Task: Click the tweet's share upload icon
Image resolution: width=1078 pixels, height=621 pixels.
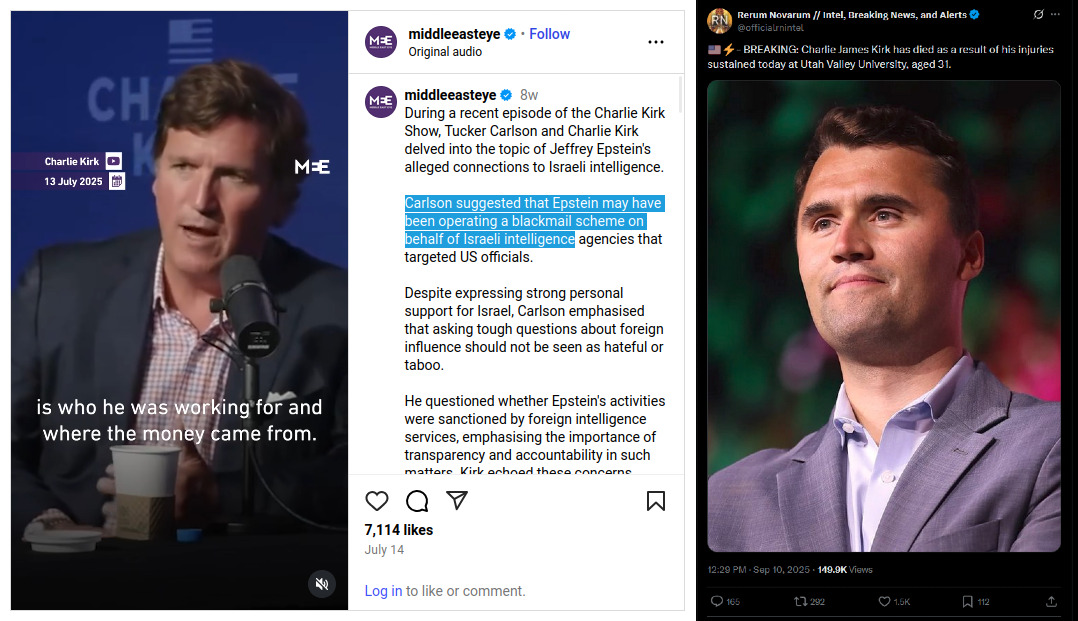Action: (x=1051, y=601)
